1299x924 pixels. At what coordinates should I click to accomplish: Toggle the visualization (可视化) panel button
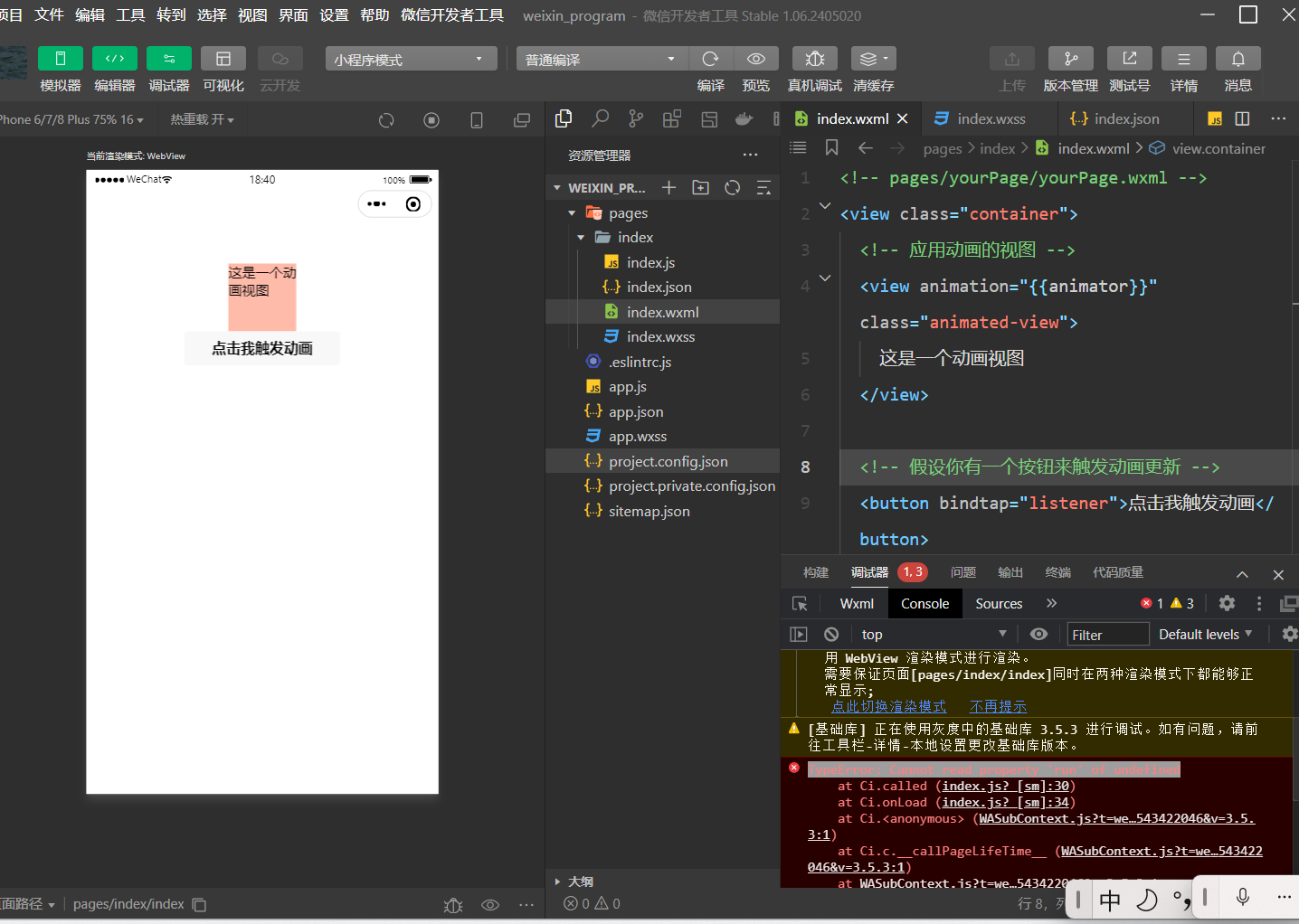[x=223, y=59]
